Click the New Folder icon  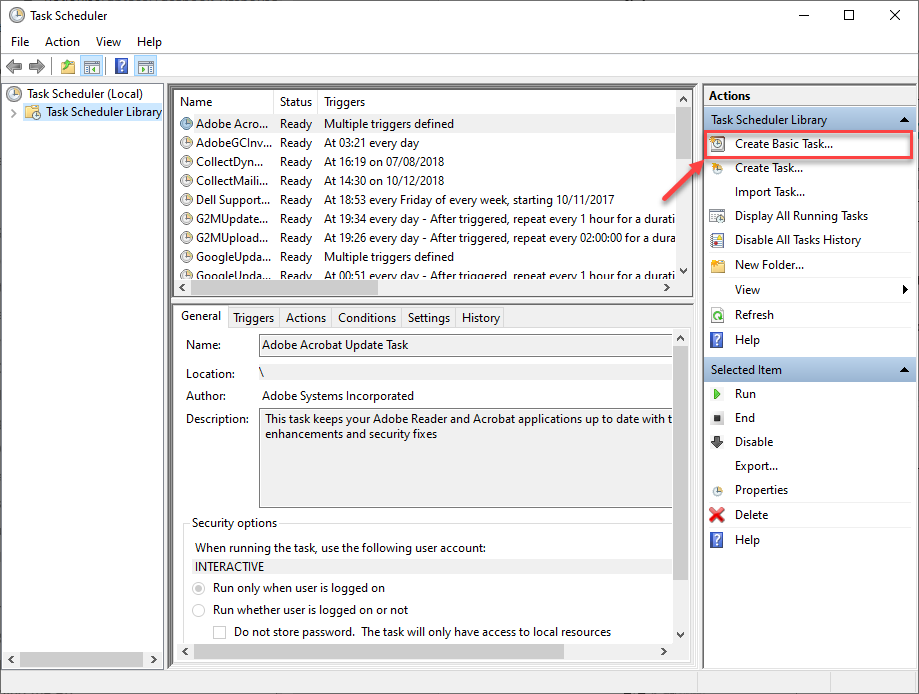coord(717,266)
